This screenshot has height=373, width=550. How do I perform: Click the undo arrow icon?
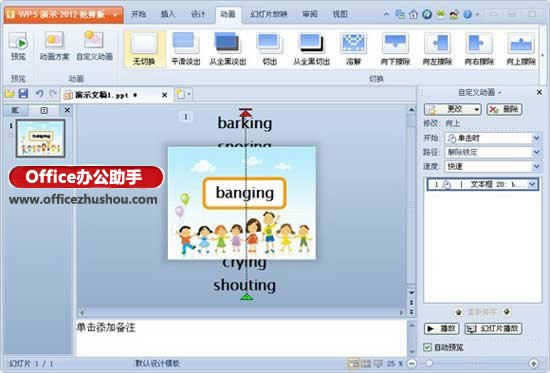pos(39,94)
